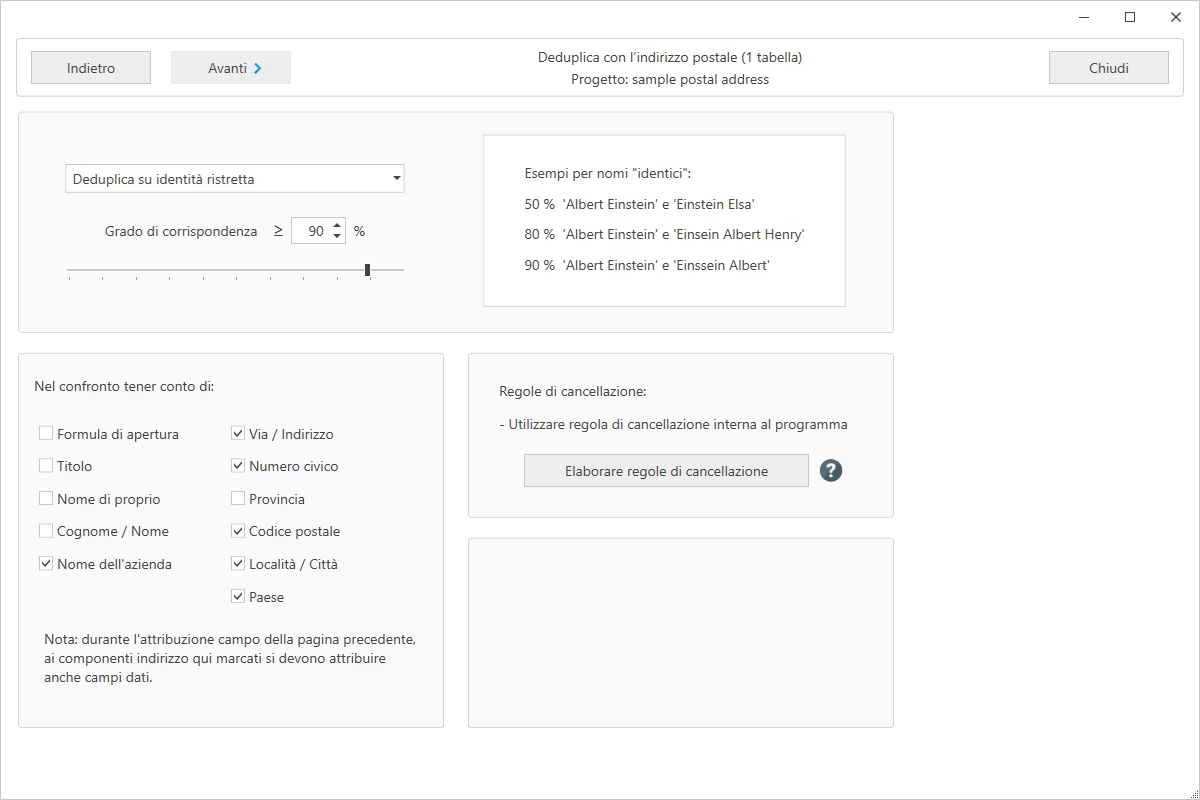
Task: Disable the Paese checkbox
Action: (x=238, y=597)
